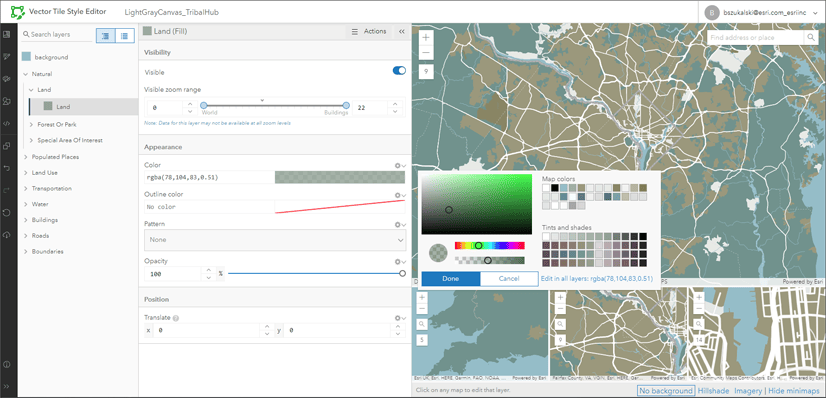Click the Search layers field

[57, 35]
